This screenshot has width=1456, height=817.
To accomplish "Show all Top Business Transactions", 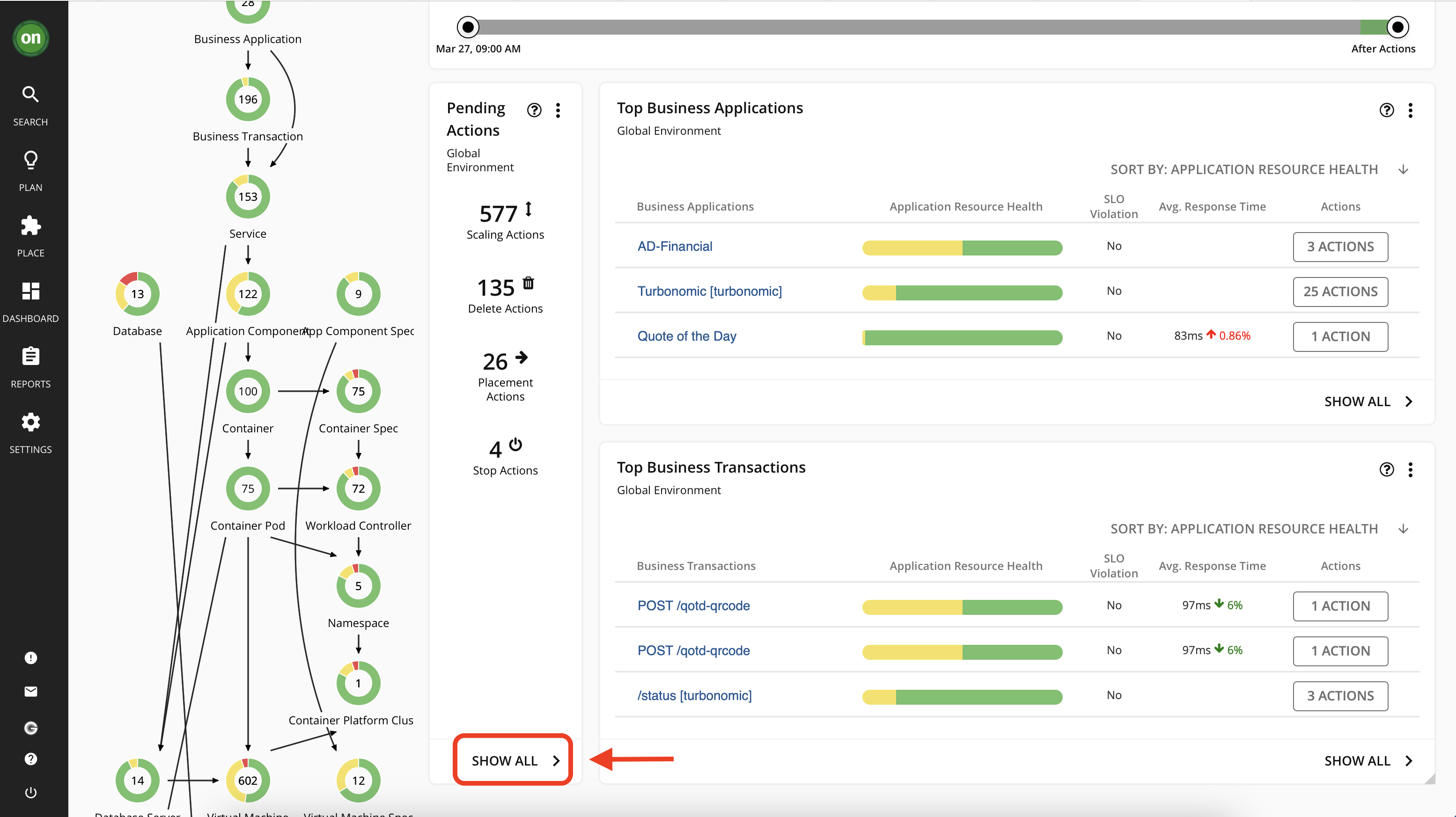I will pyautogui.click(x=1368, y=760).
